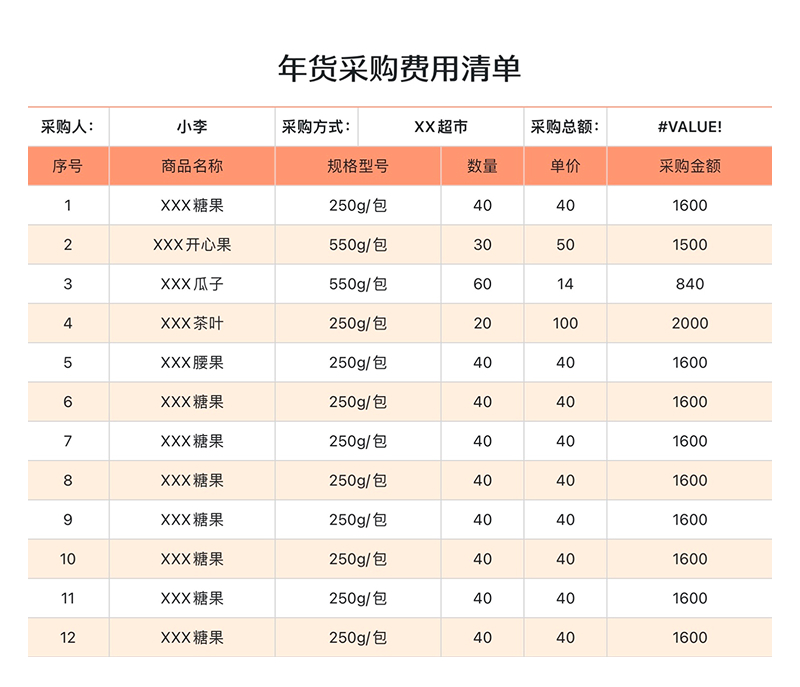Select serial number 5 cell
This screenshot has width=800, height=687.
click(68, 363)
